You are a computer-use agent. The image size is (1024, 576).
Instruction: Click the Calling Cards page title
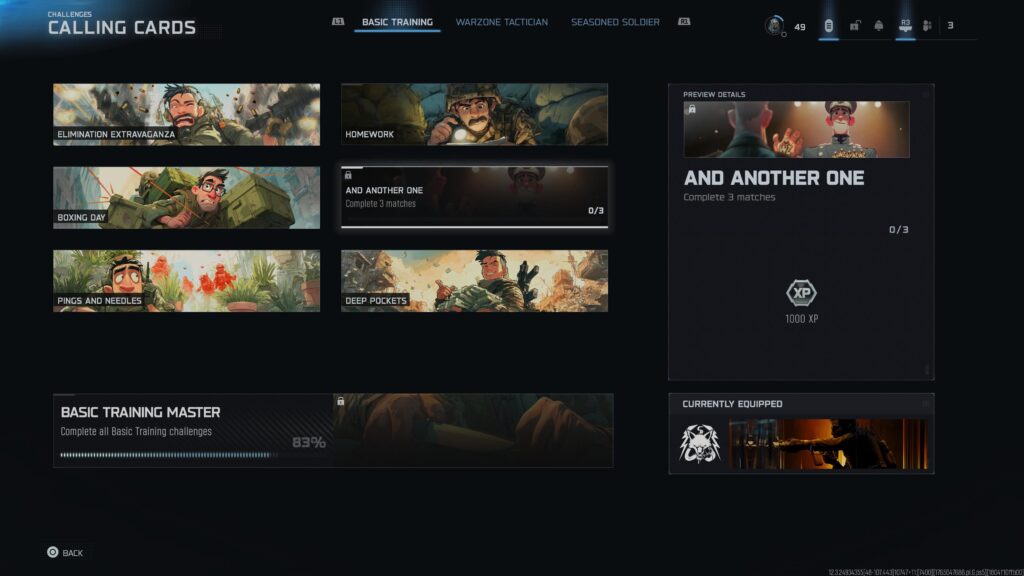coord(121,28)
